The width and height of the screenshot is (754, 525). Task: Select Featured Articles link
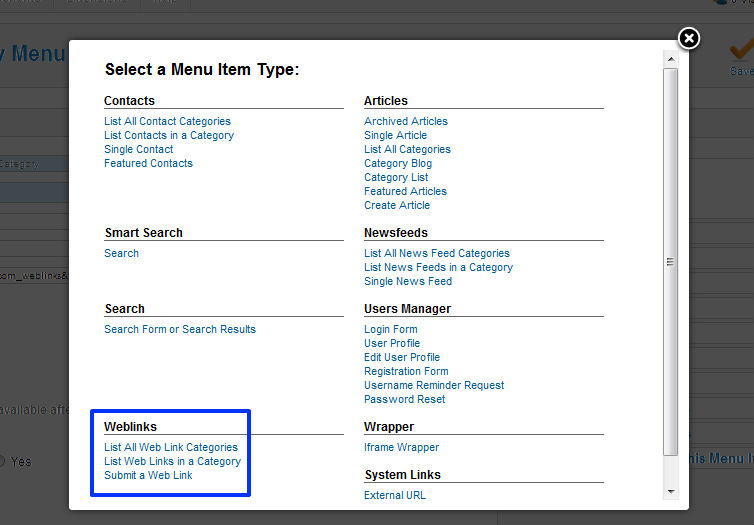pos(405,191)
